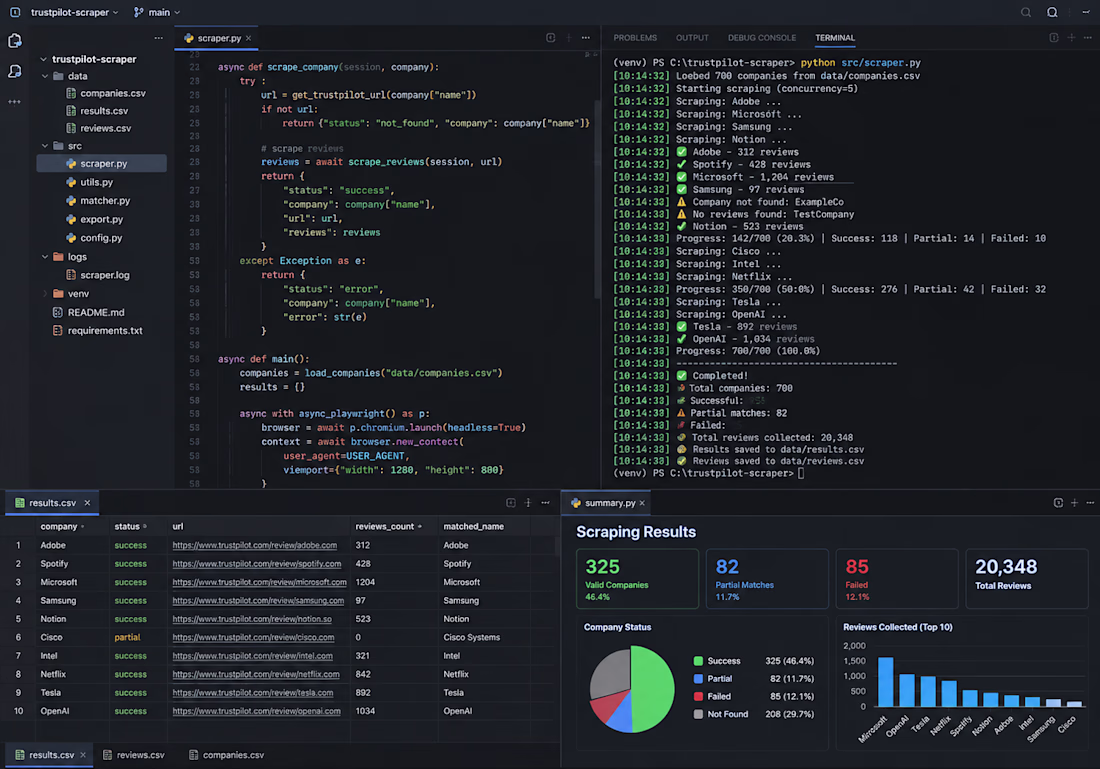Open config.py in the file tree
1100x769 pixels.
pos(95,238)
